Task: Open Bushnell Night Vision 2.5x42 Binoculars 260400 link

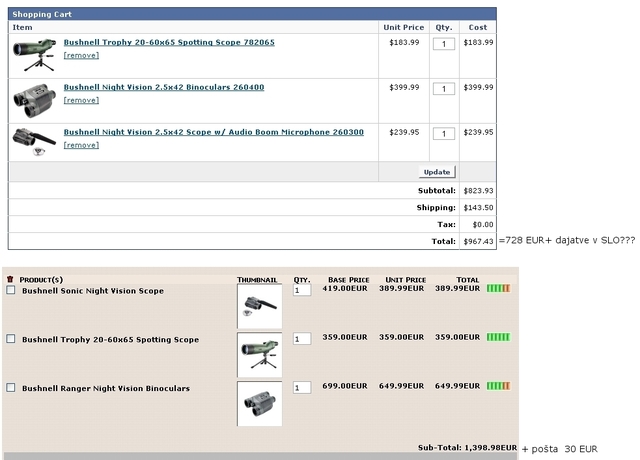Action: [164, 87]
